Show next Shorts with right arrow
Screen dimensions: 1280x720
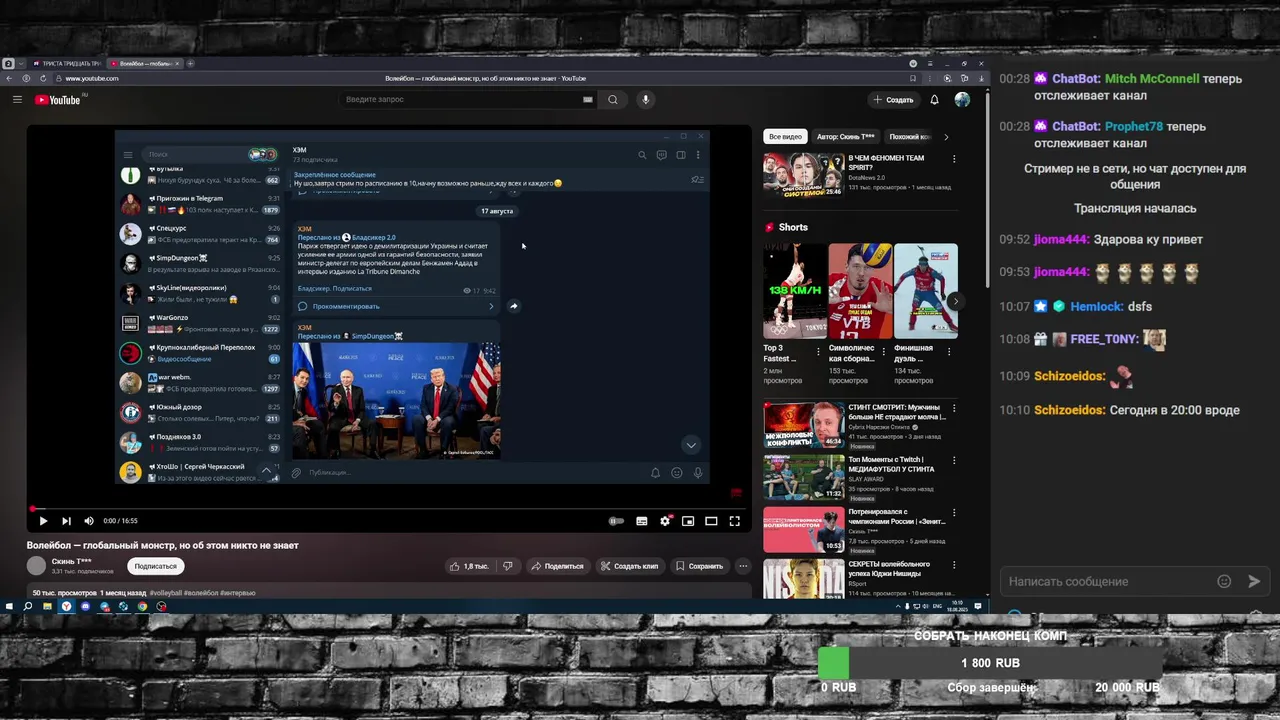coord(955,301)
